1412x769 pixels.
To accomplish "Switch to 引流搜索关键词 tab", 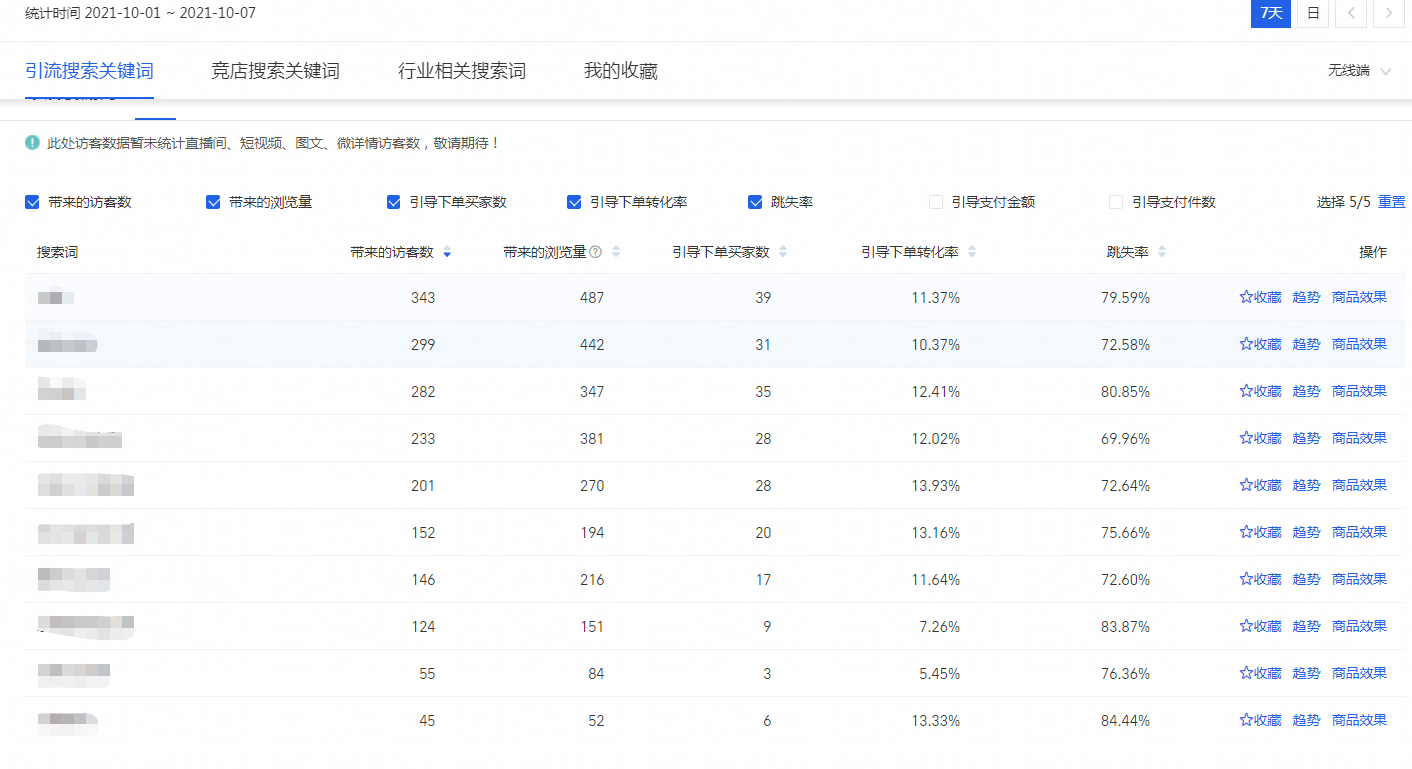I will click(89, 71).
